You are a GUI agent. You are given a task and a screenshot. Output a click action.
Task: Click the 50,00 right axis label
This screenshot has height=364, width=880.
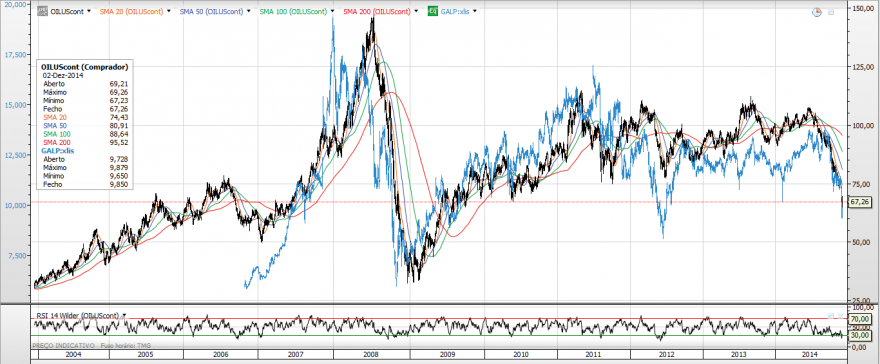pyautogui.click(x=861, y=242)
